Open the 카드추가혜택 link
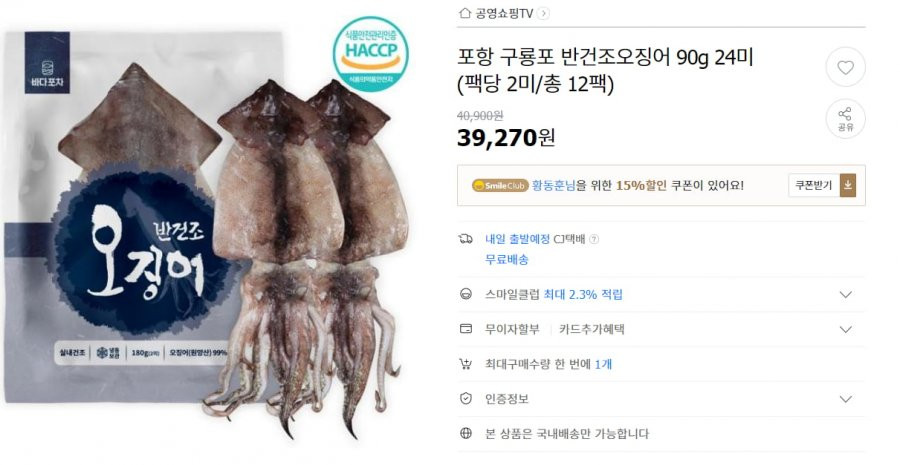The image size is (900, 465). pyautogui.click(x=592, y=330)
